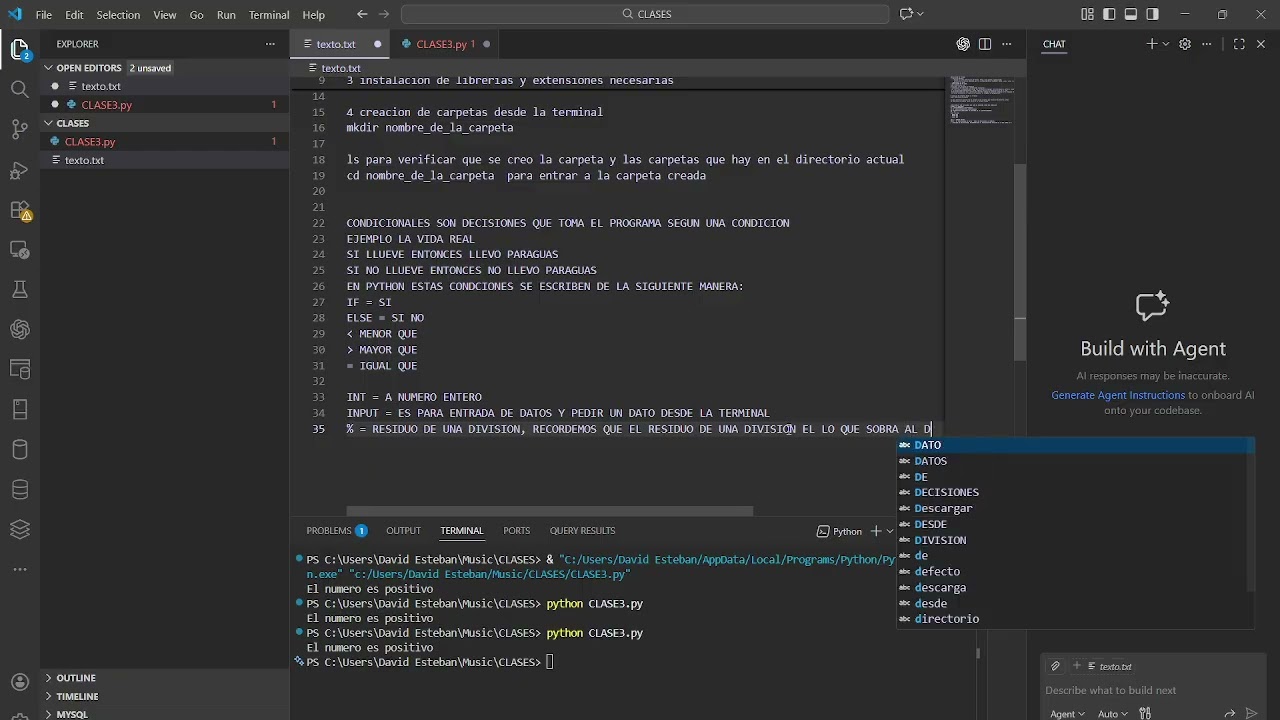Image resolution: width=1280 pixels, height=720 pixels.
Task: Open the Selection menu
Action: (118, 15)
